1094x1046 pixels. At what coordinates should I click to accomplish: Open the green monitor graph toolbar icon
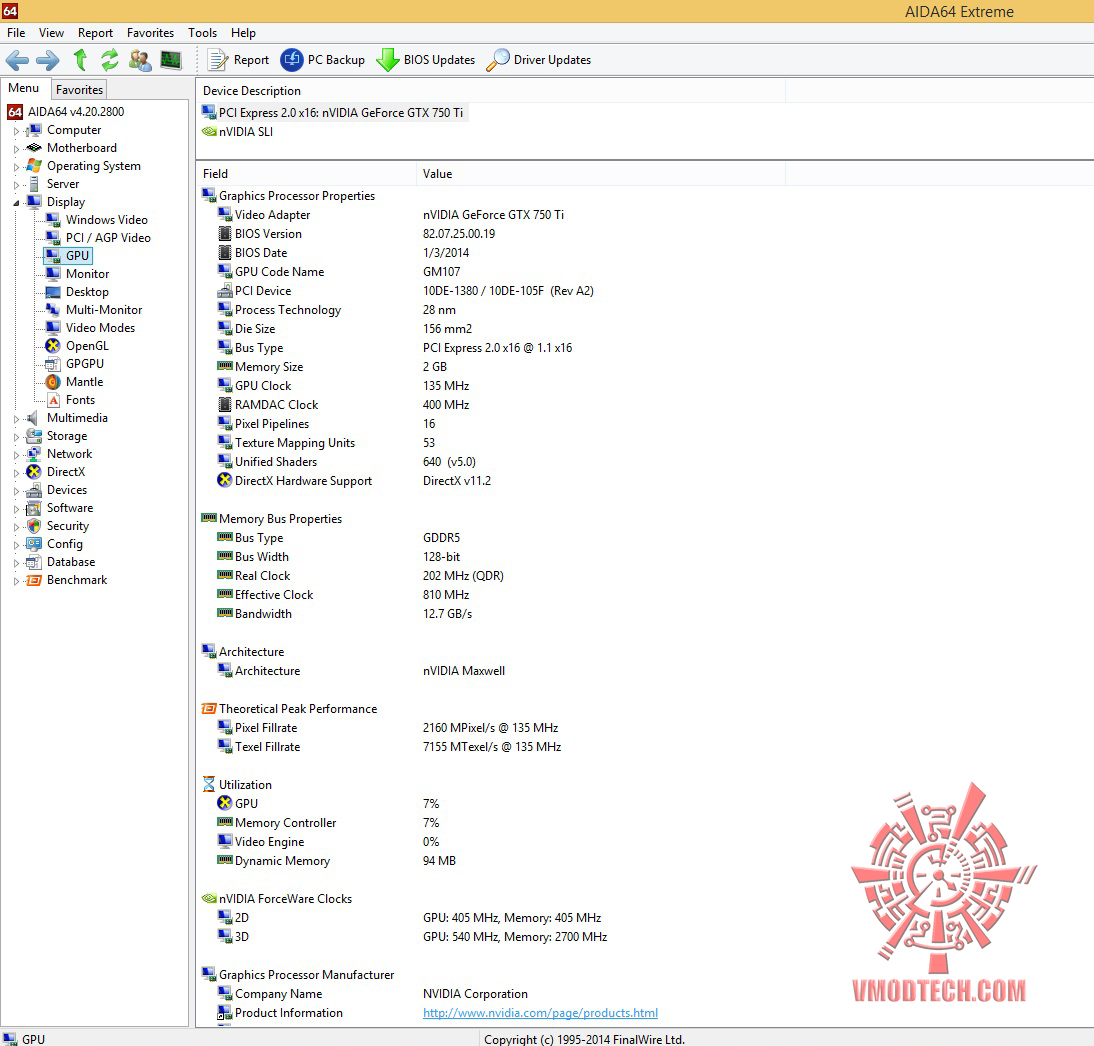(171, 60)
